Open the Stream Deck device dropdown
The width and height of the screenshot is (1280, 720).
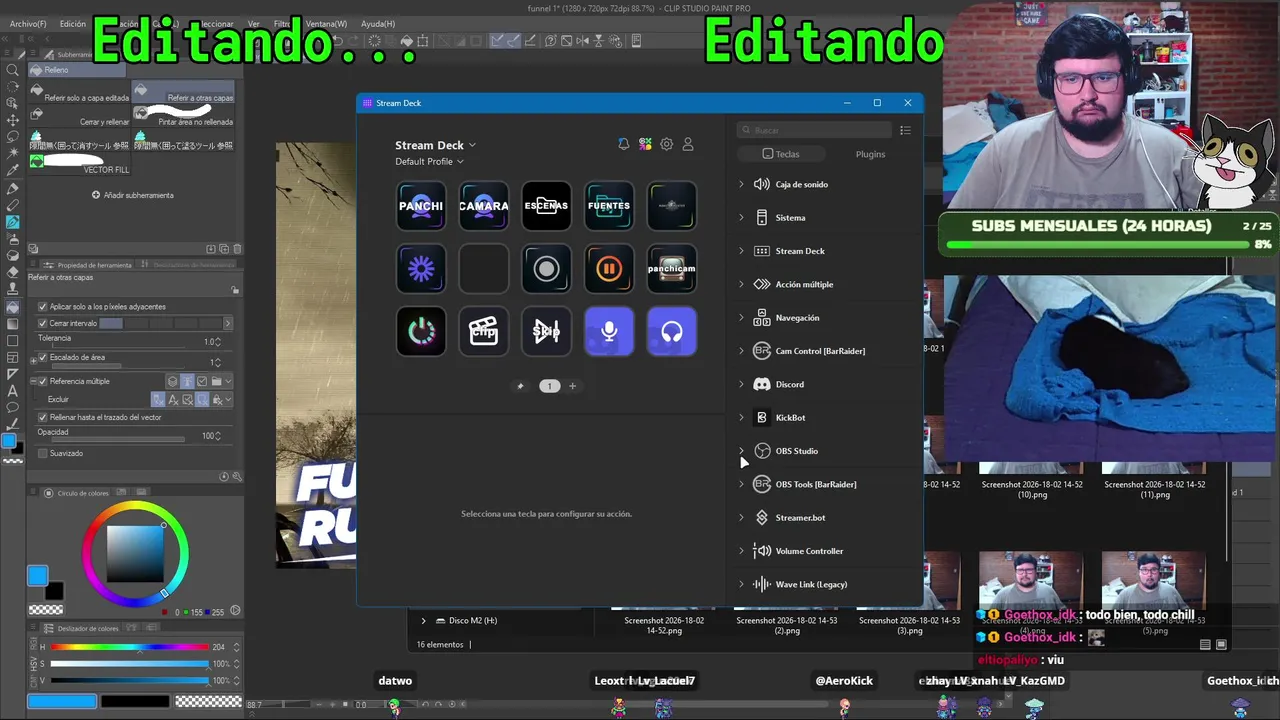click(x=436, y=145)
